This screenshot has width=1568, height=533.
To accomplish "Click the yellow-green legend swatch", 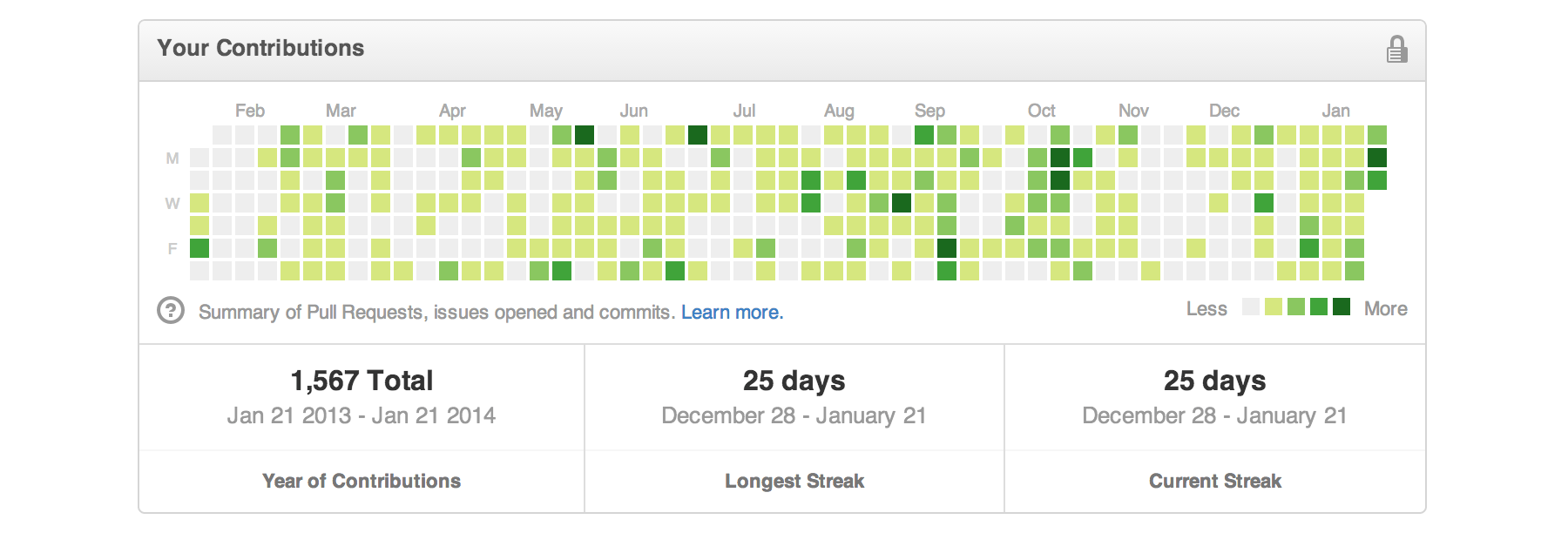I will point(1274,307).
